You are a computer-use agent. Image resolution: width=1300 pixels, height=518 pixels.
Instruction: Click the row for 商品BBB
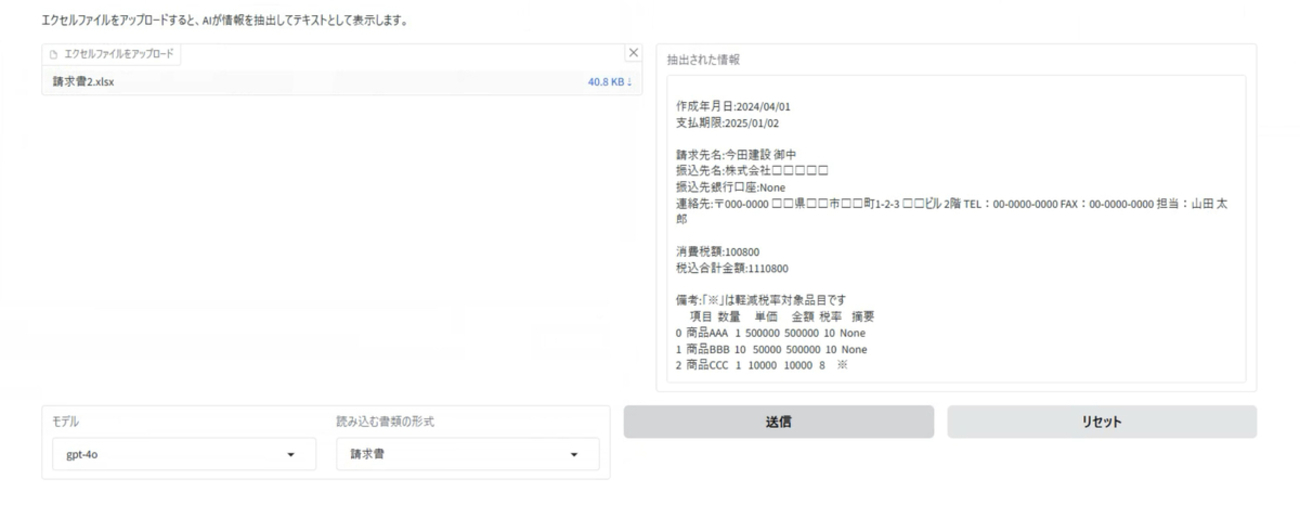pyautogui.click(x=772, y=350)
